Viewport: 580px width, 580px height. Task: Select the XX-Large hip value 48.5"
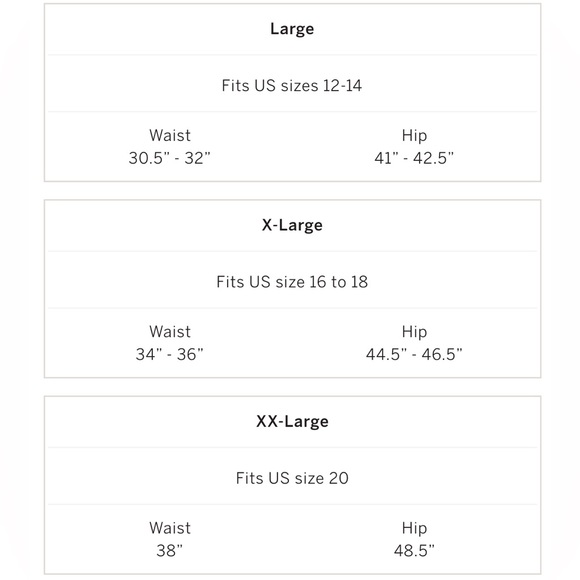414,550
